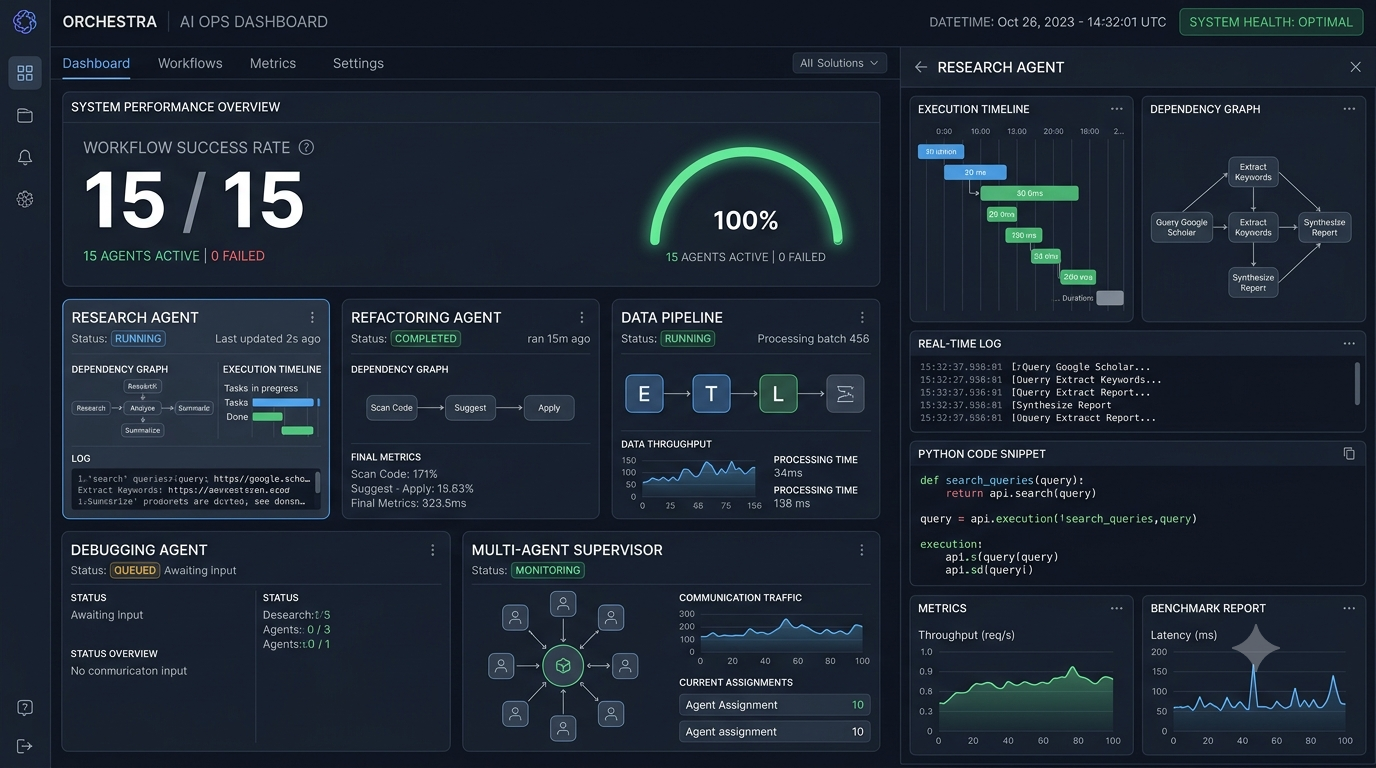This screenshot has width=1376, height=768.
Task: Click the Query Google Scholar graph node
Action: tap(1181, 227)
